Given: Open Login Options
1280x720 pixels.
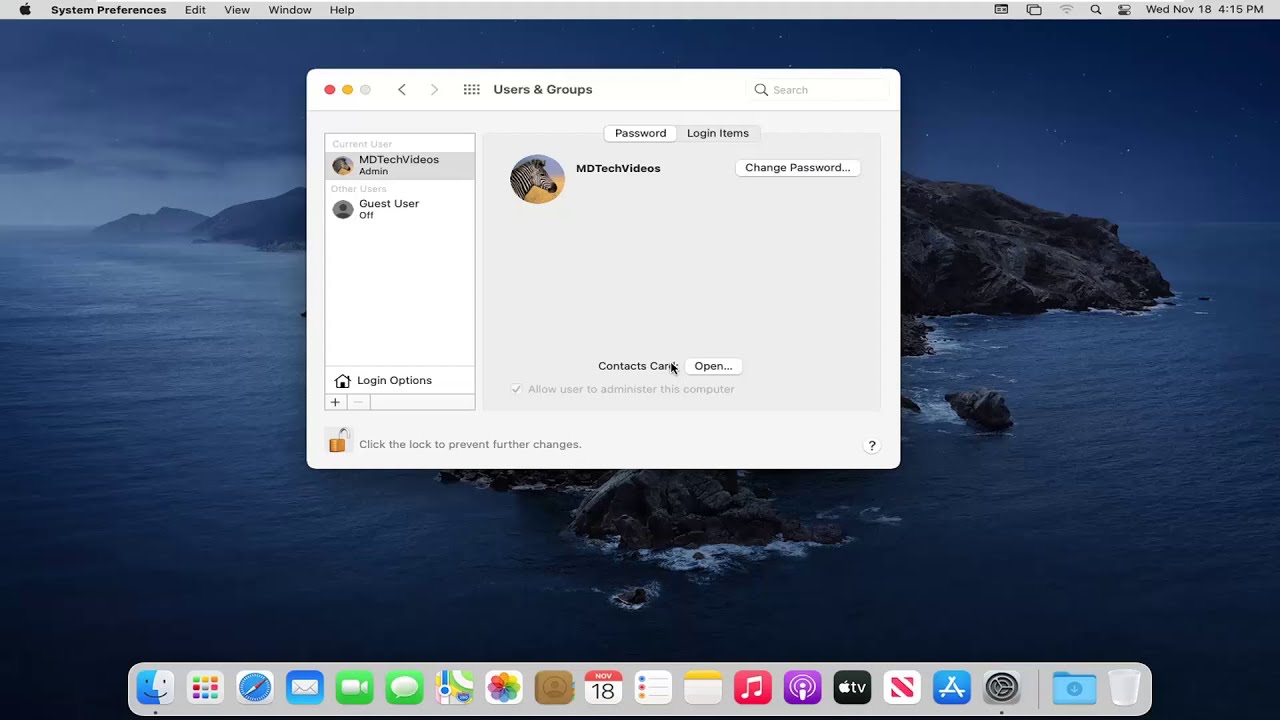Looking at the screenshot, I should pos(399,380).
